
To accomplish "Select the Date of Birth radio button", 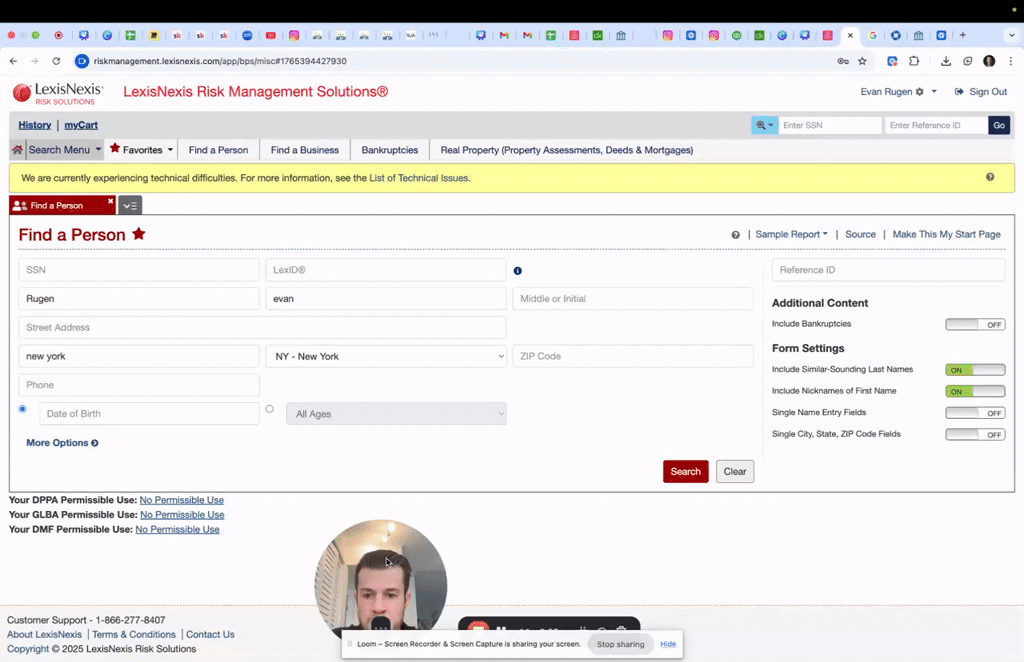I will tap(22, 408).
